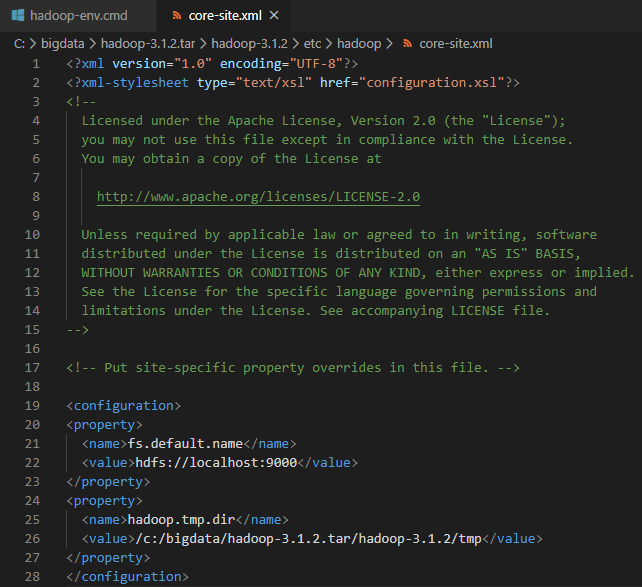Click the comment start marker on line 3
The height and width of the screenshot is (587, 642).
tap(81, 102)
